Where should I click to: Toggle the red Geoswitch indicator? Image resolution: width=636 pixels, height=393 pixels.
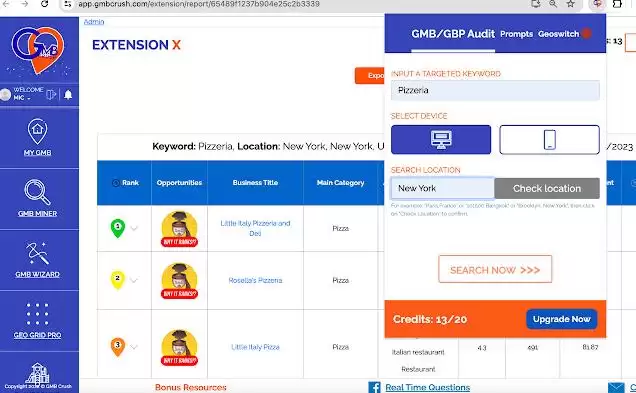click(586, 34)
